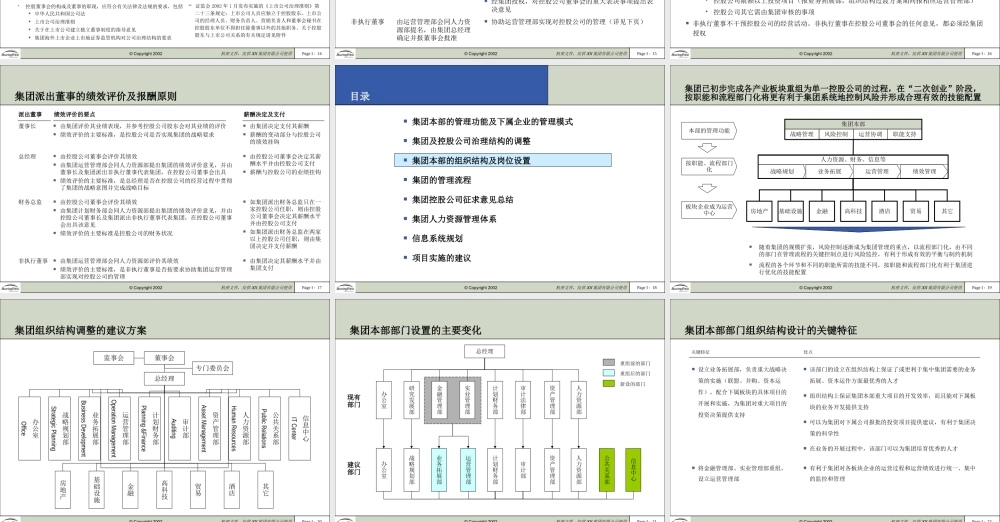Open the slide titled 集团派出董事的绩效评价及报酬原则
The width and height of the screenshot is (1000, 522).
[165, 179]
